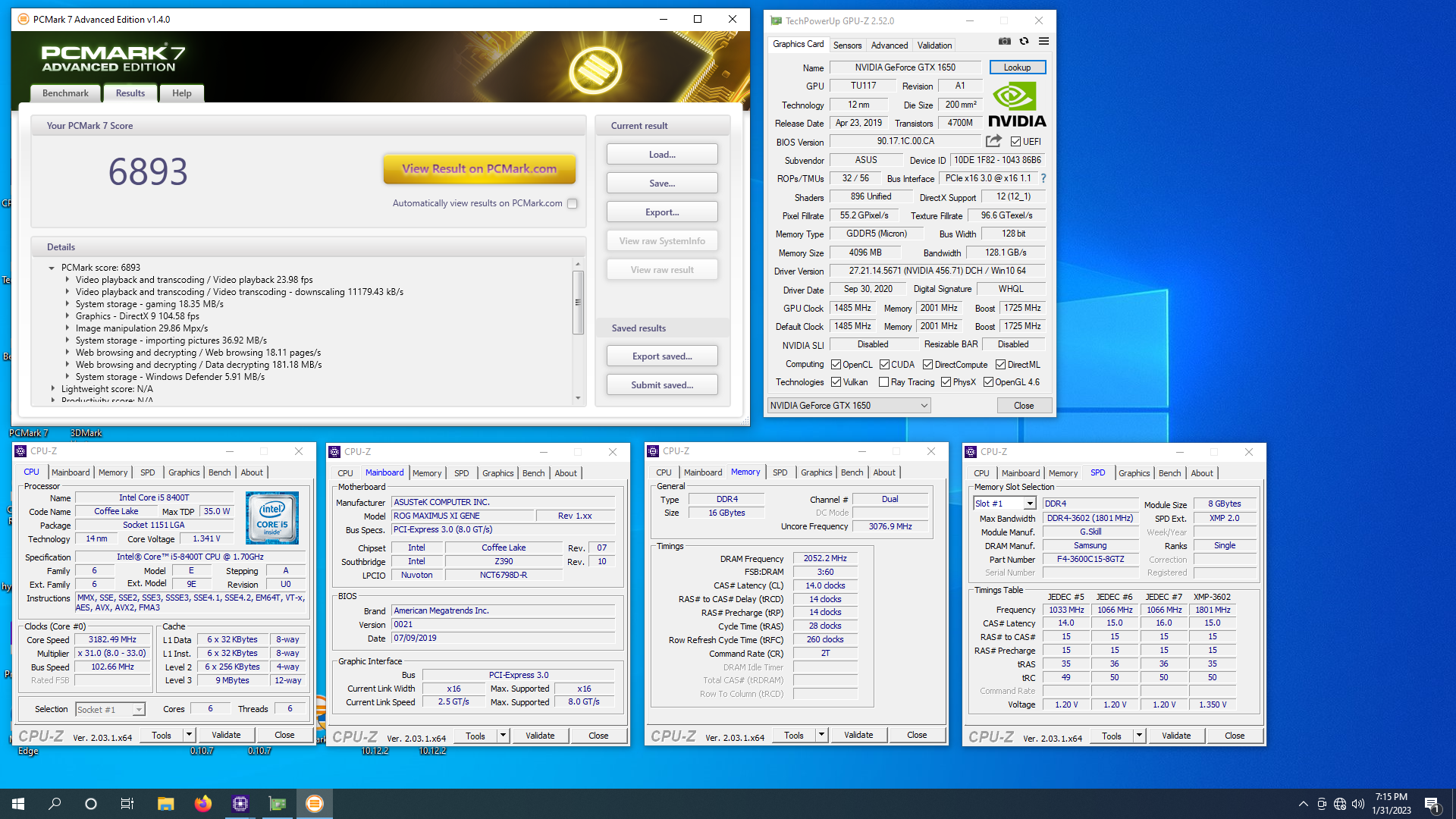This screenshot has height=819, width=1456.
Task: Switch to PCMark 7 taskbar icon
Action: (315, 804)
